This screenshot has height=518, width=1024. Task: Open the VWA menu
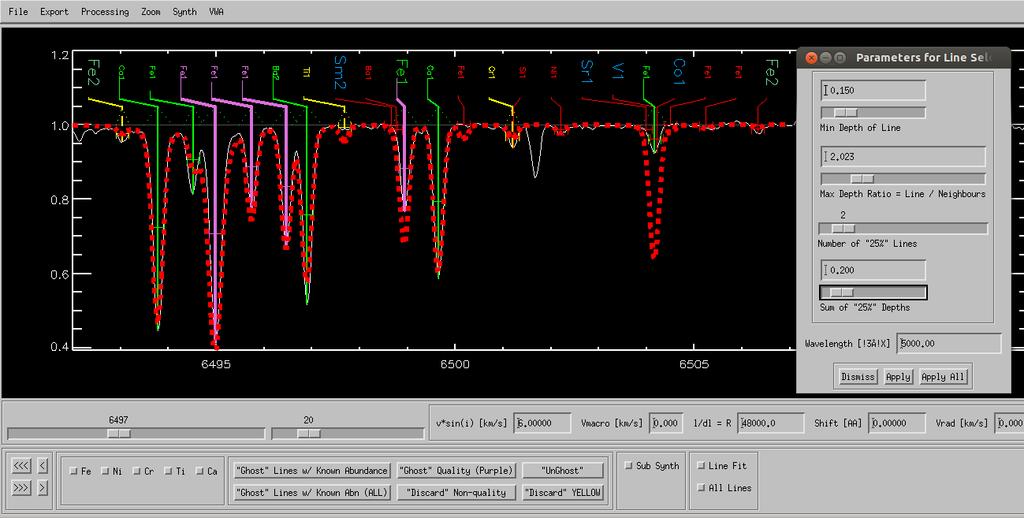pos(216,12)
